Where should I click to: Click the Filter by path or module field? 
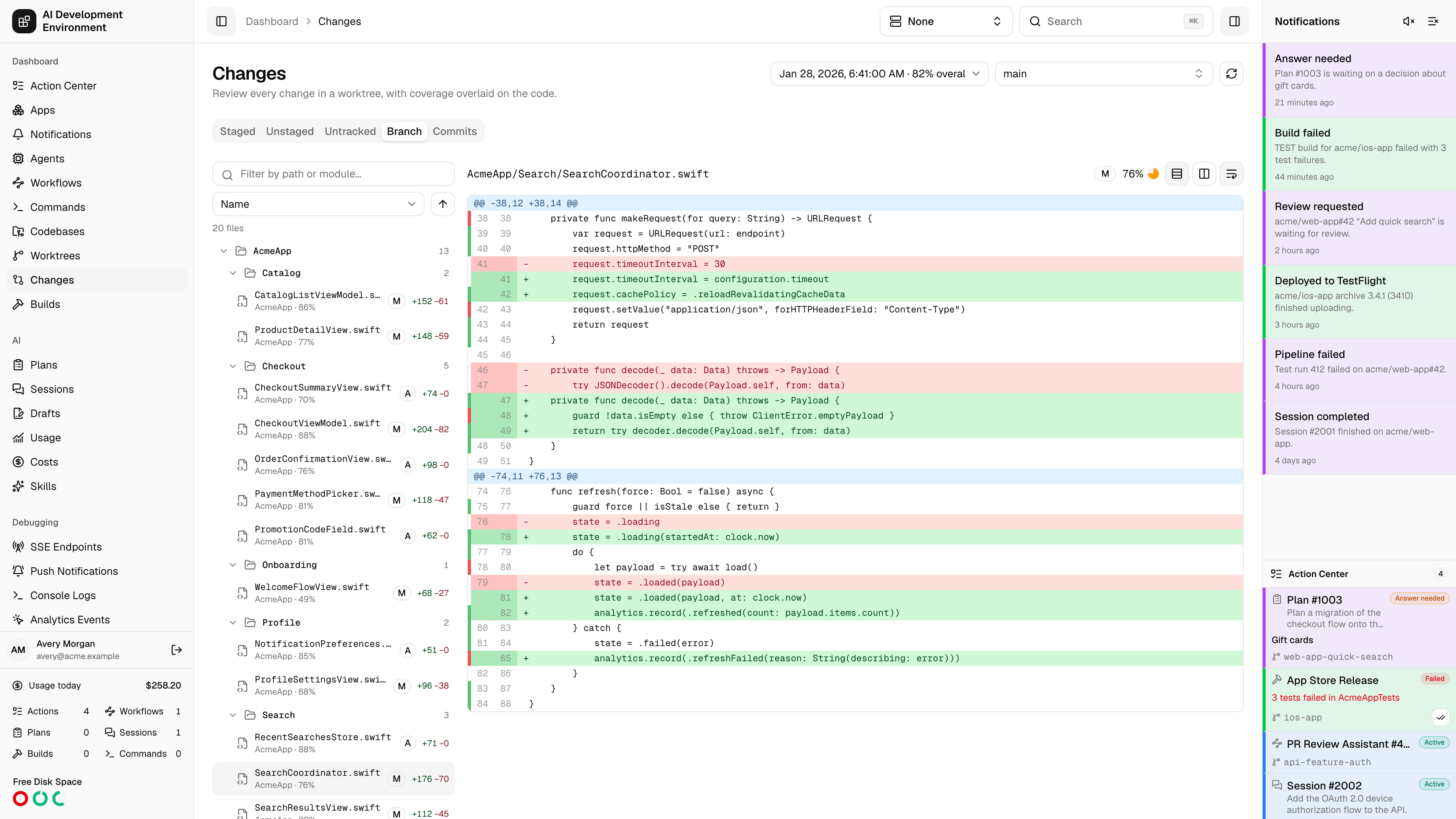(x=334, y=174)
